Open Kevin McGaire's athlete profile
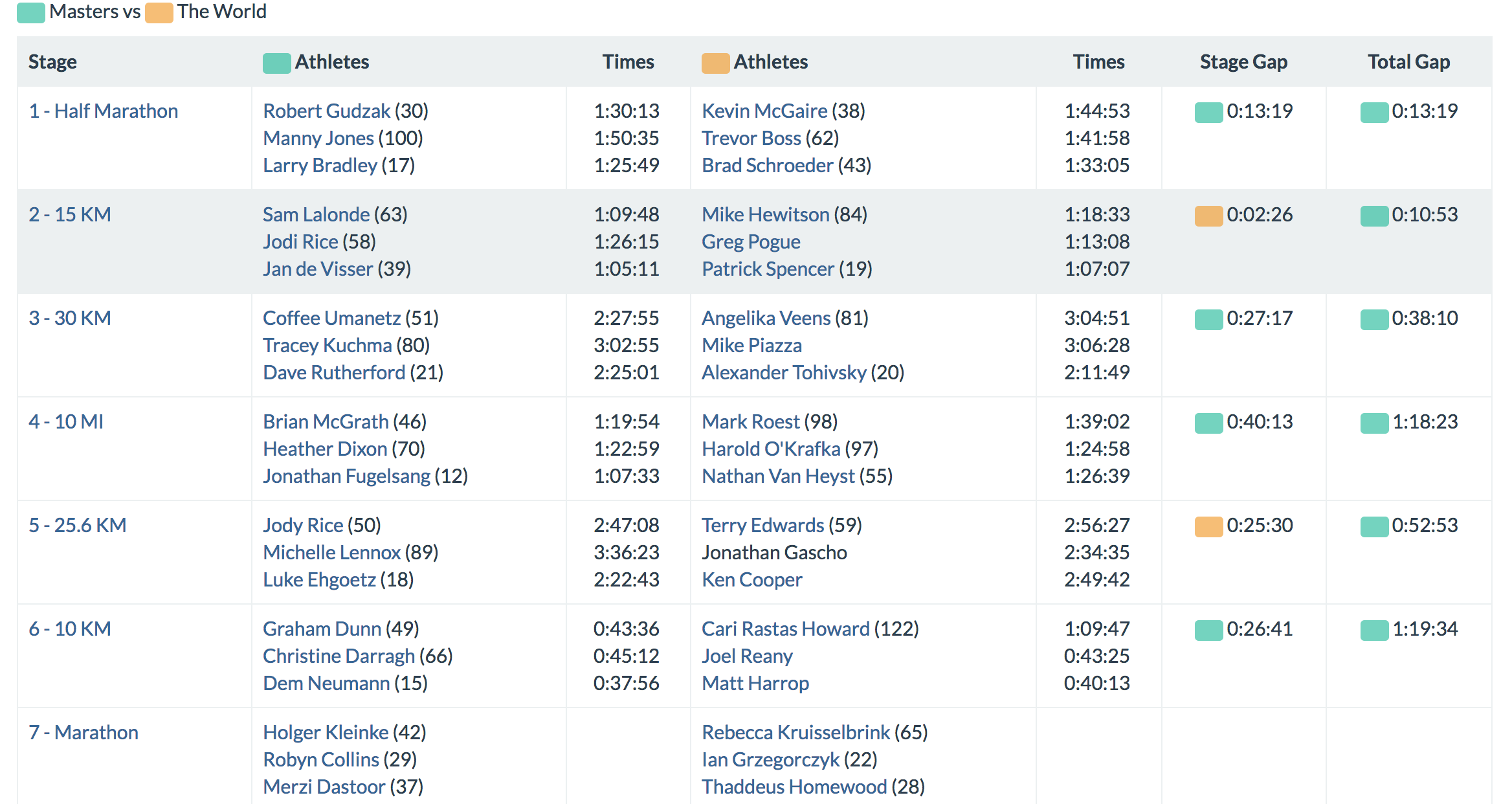This screenshot has width=1512, height=804. click(764, 111)
